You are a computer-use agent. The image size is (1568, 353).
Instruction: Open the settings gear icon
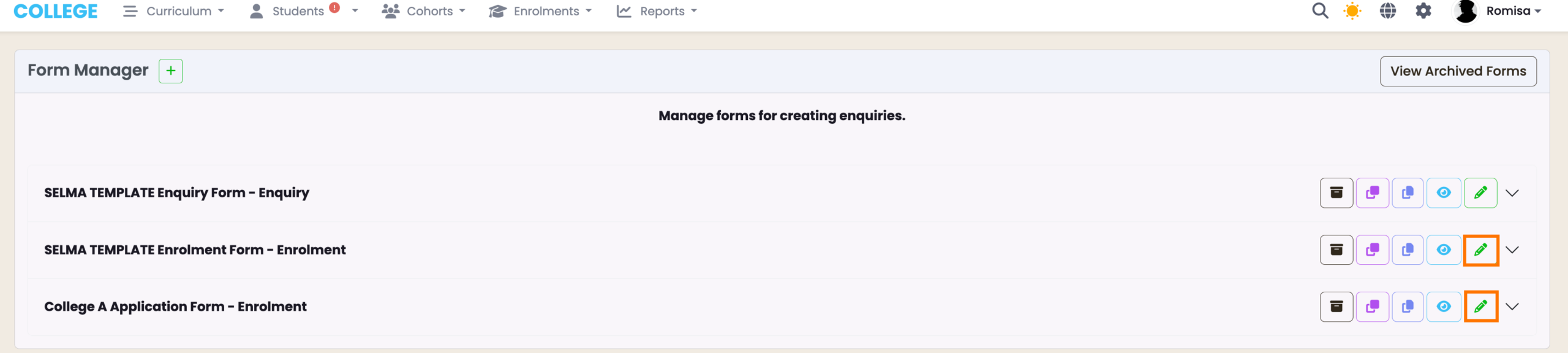(x=1423, y=11)
